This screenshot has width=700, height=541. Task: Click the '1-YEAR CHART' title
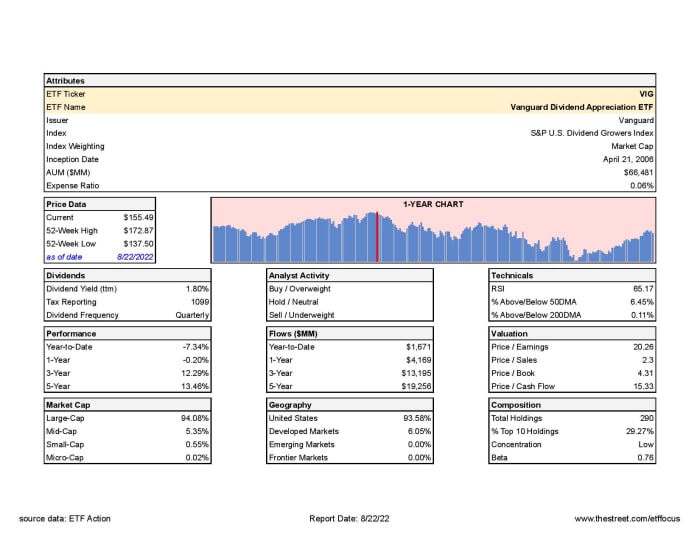433,204
